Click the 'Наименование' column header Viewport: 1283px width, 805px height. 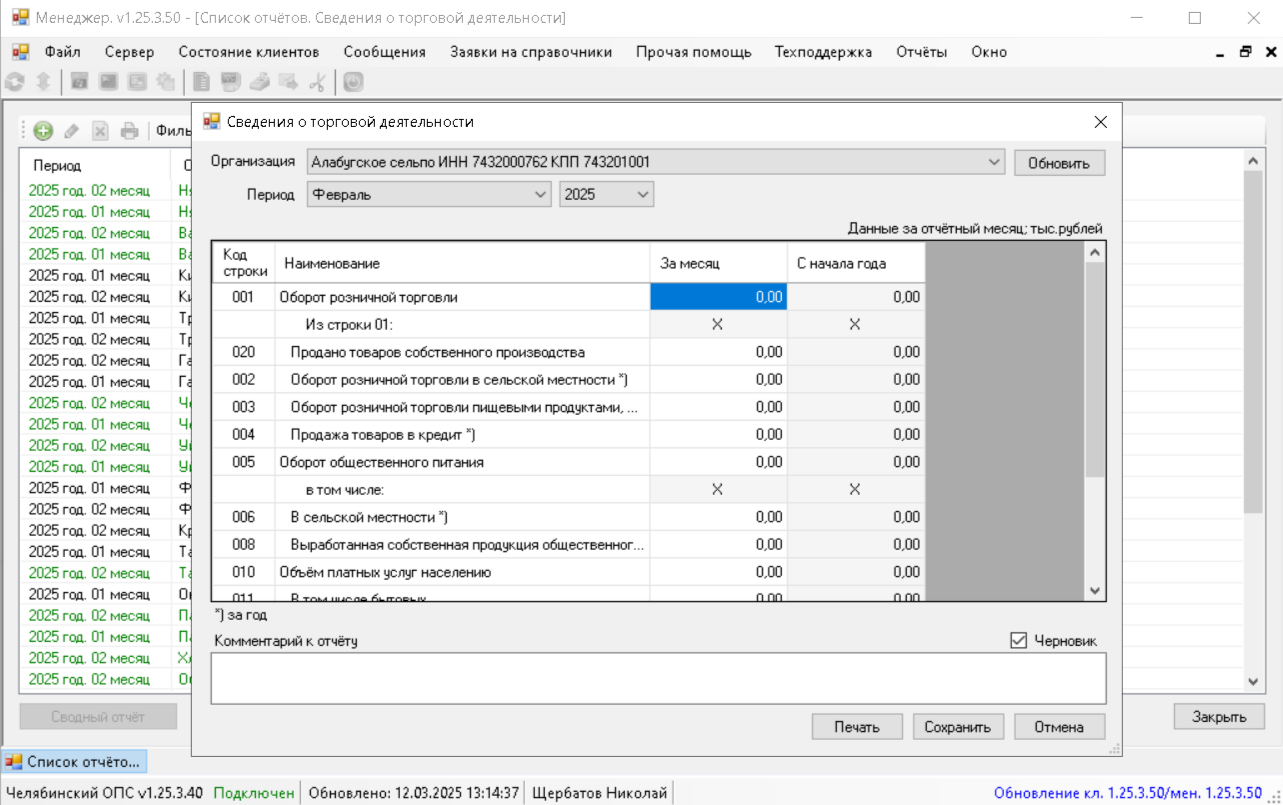(462, 263)
